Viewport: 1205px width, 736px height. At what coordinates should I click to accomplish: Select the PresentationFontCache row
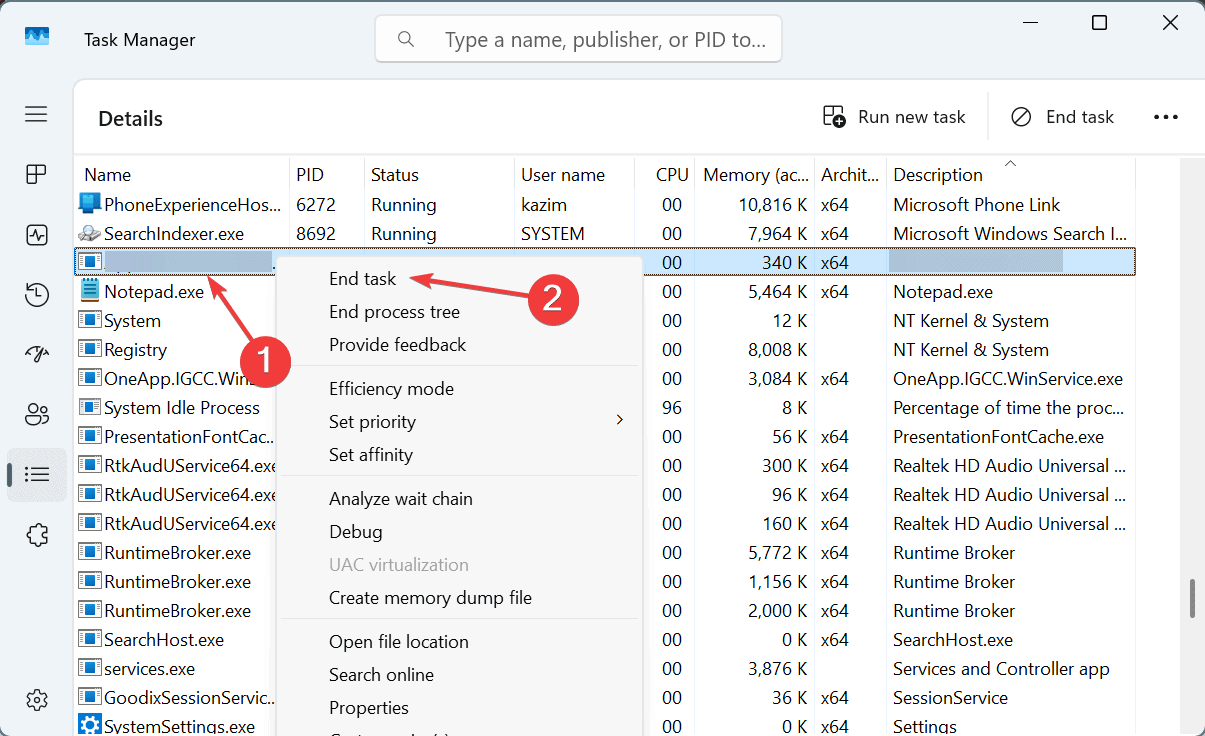click(606, 437)
